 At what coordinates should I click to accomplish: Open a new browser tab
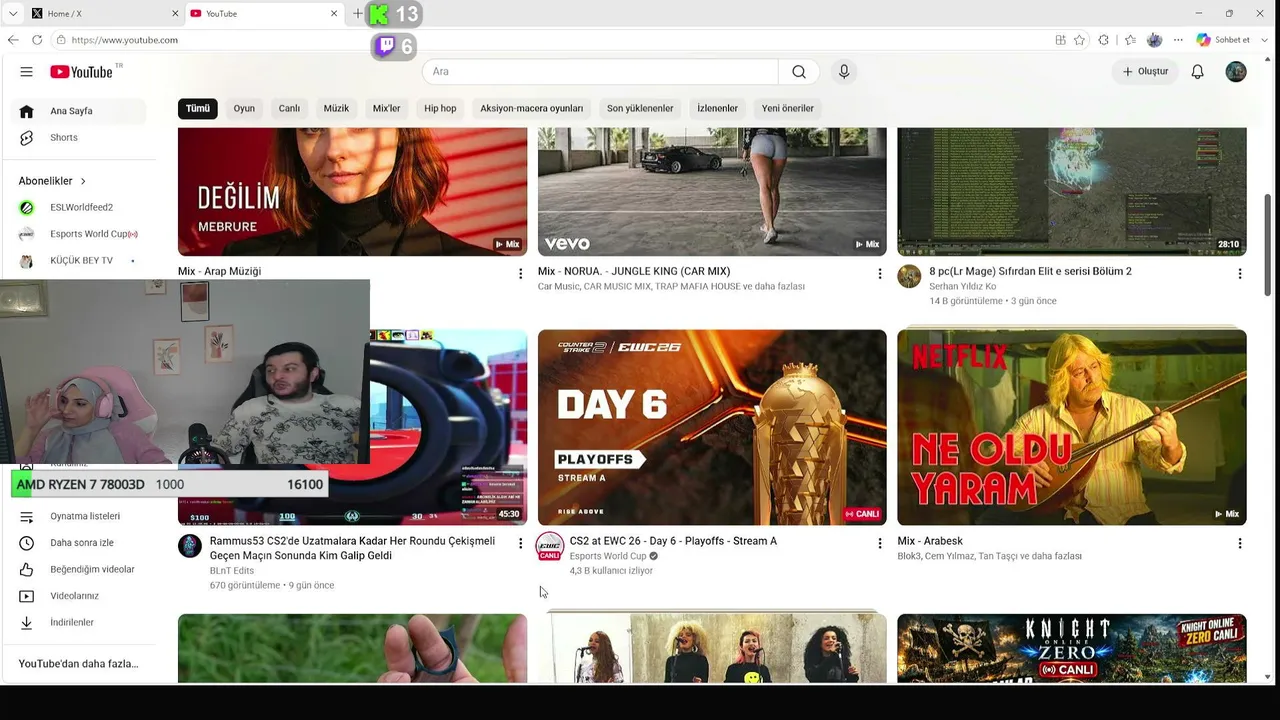click(358, 14)
